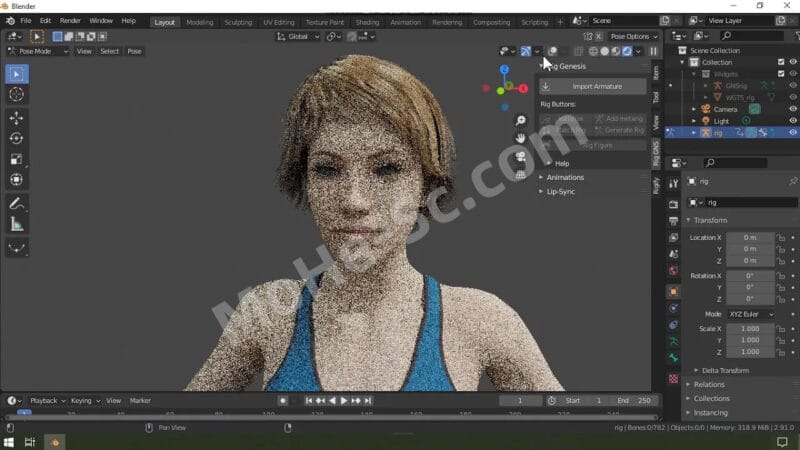Open XYZ Euler rotation mode dropdown
The height and width of the screenshot is (450, 800).
751,314
